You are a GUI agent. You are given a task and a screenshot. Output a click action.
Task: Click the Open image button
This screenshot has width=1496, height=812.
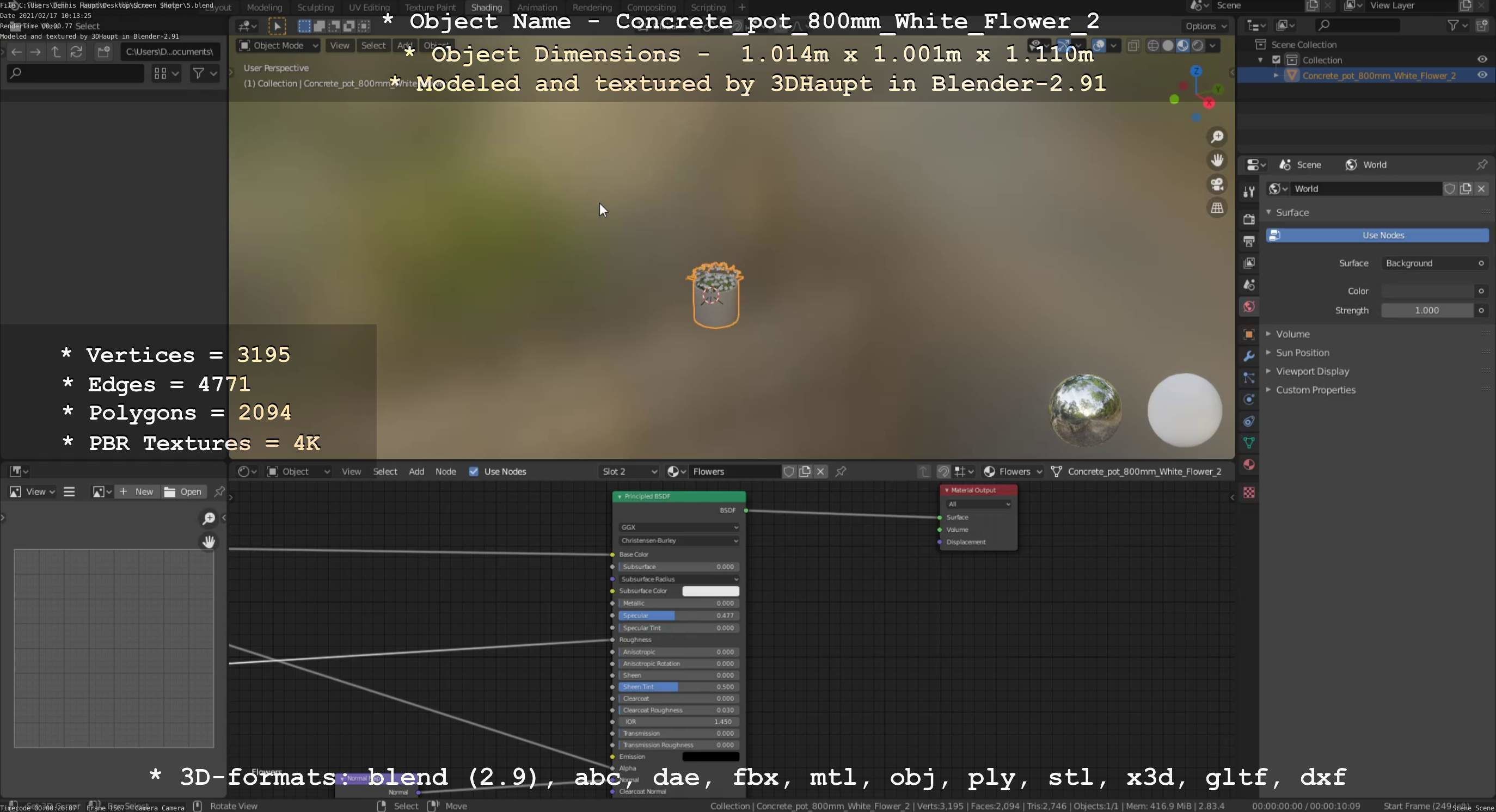(x=183, y=491)
